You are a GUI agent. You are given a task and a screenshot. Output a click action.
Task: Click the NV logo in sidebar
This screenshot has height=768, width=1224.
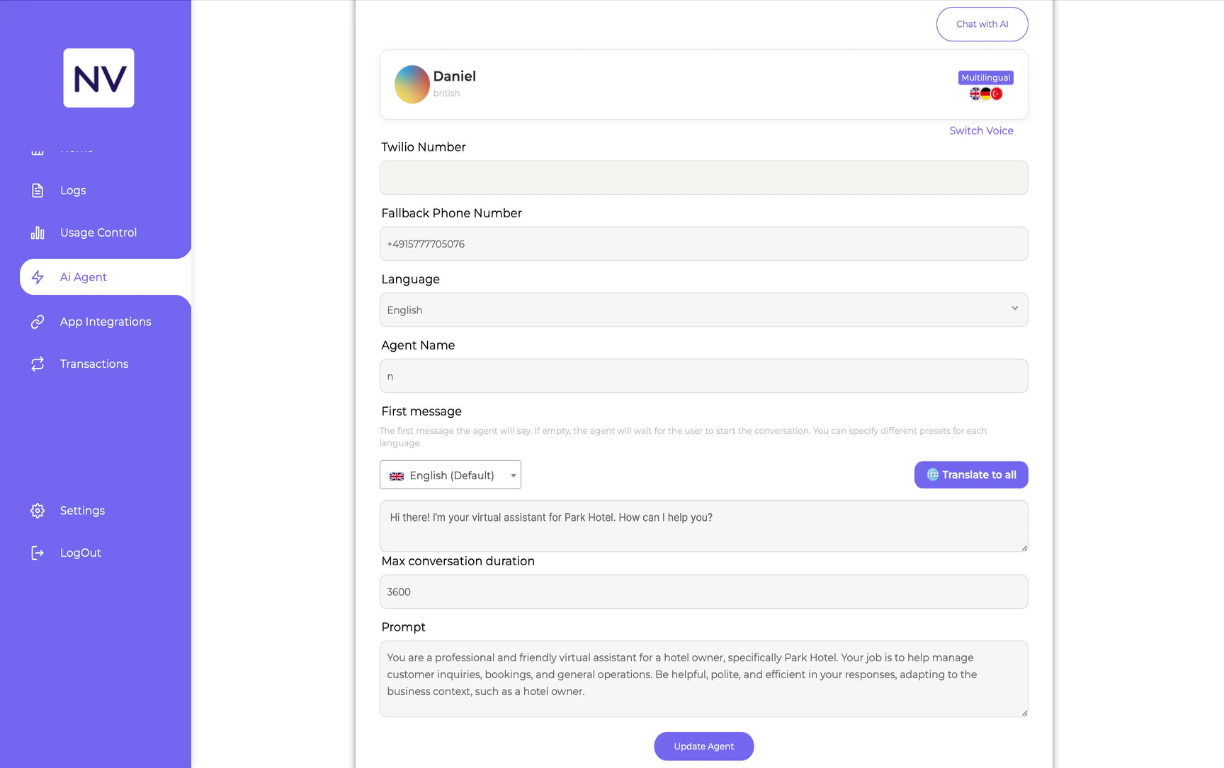coord(99,78)
